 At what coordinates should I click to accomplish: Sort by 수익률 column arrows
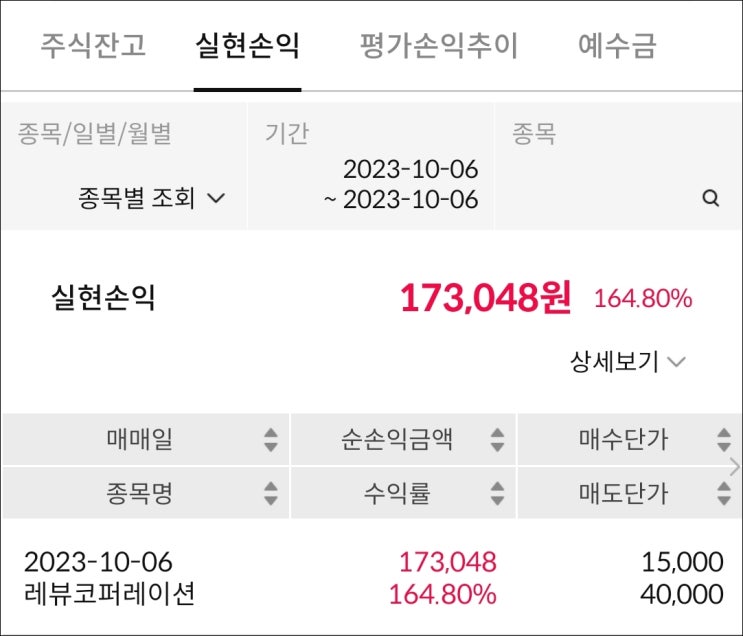coord(497,493)
